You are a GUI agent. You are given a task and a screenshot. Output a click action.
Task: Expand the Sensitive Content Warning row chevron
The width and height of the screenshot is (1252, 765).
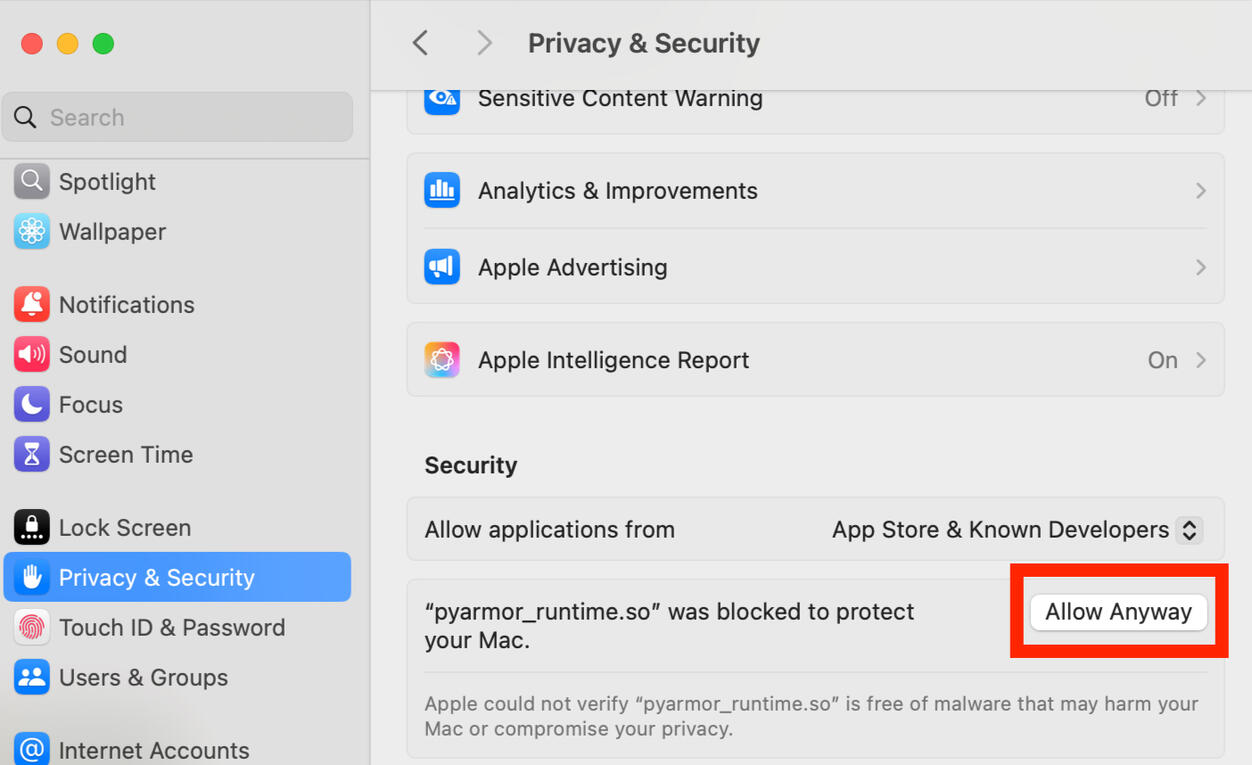tap(1201, 98)
